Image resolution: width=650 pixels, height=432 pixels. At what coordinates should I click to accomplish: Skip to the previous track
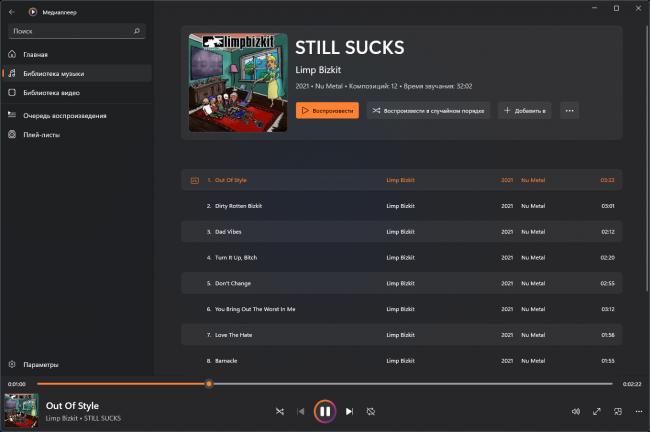coord(301,411)
